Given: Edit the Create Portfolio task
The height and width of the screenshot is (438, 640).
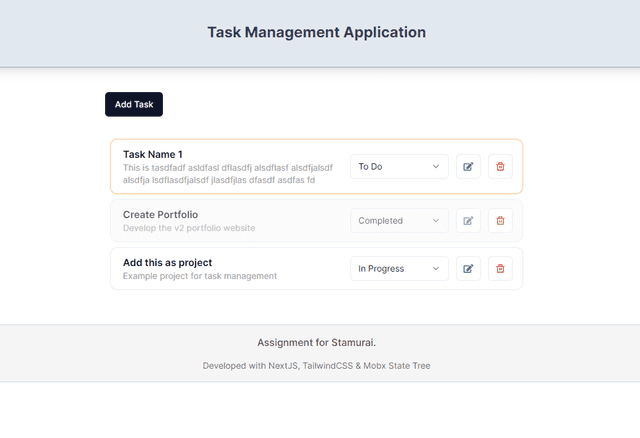Looking at the screenshot, I should point(468,220).
